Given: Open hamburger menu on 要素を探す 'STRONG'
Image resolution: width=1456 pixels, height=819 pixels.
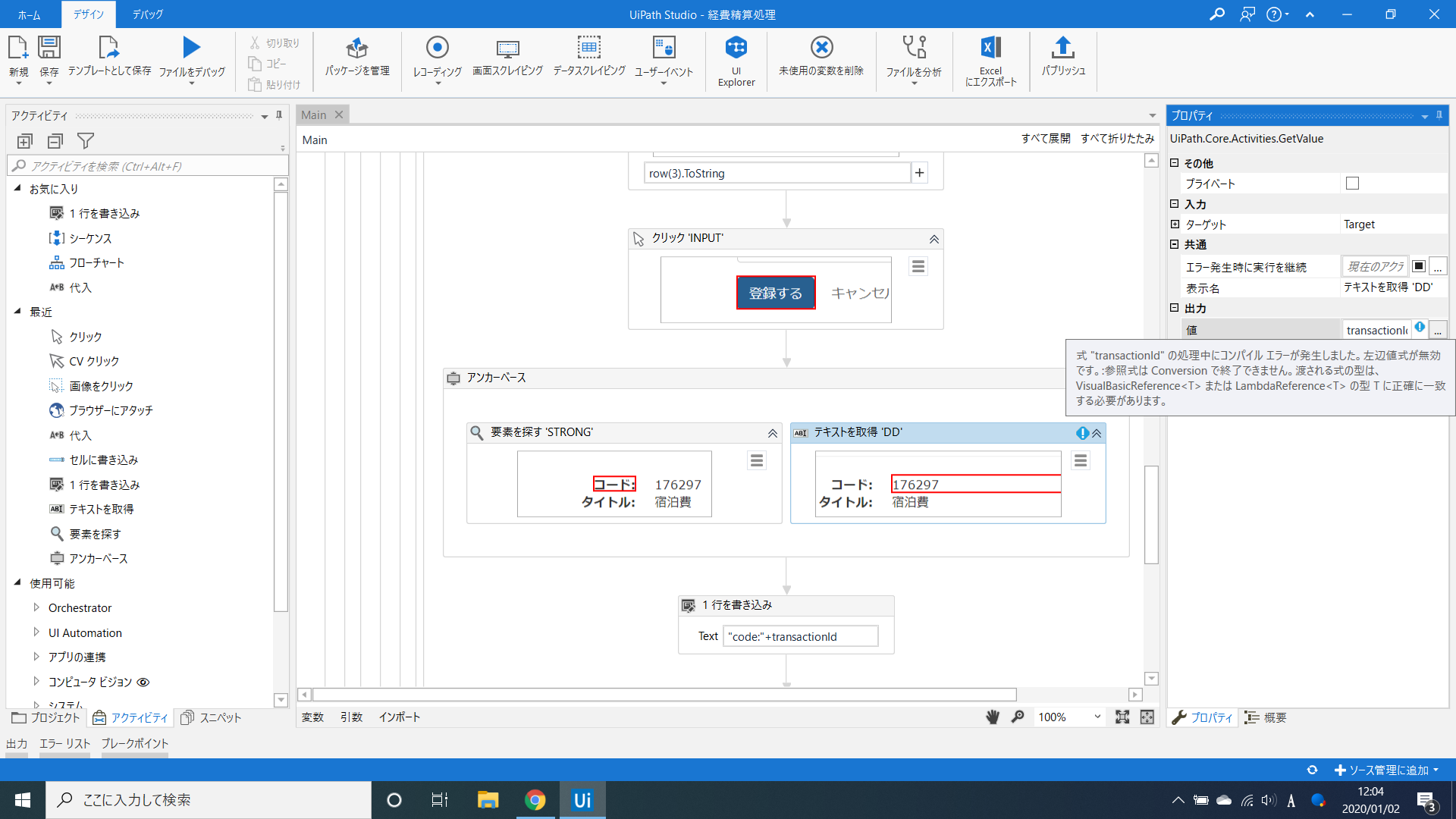Looking at the screenshot, I should coord(757,460).
